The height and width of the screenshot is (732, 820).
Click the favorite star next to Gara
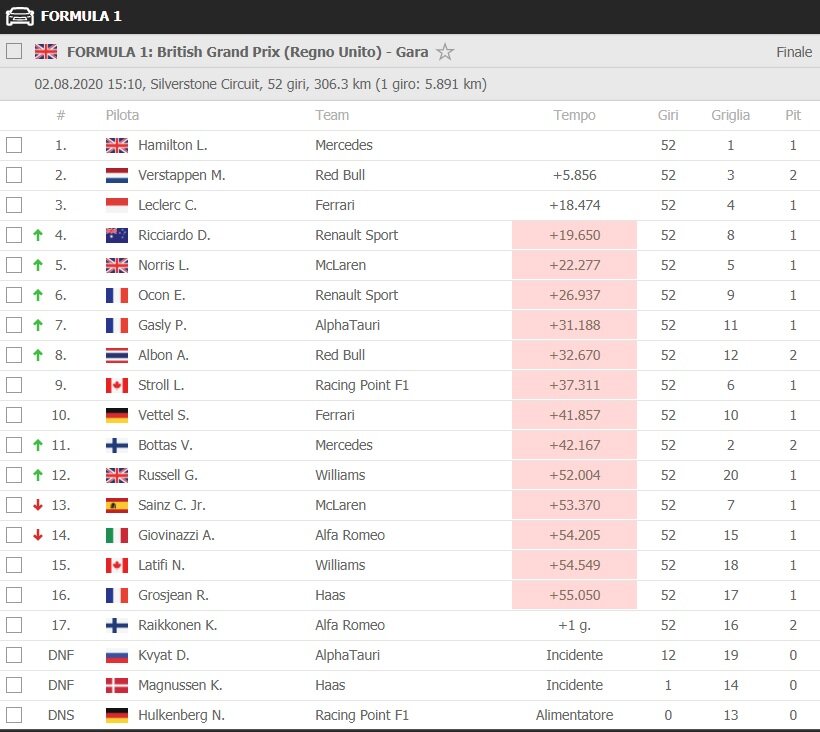point(445,52)
